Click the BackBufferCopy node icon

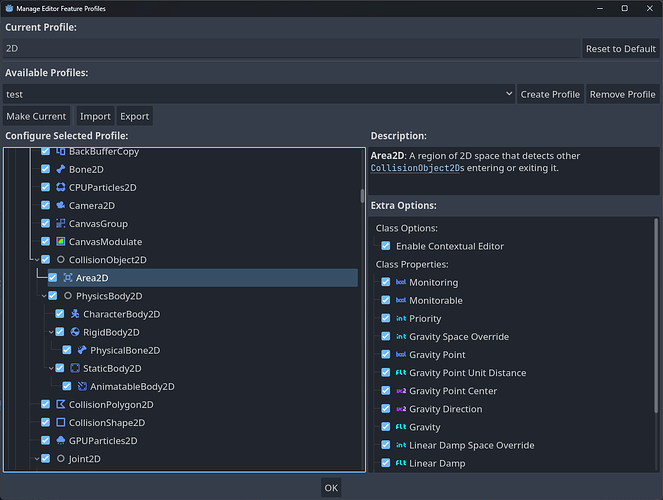click(x=60, y=151)
